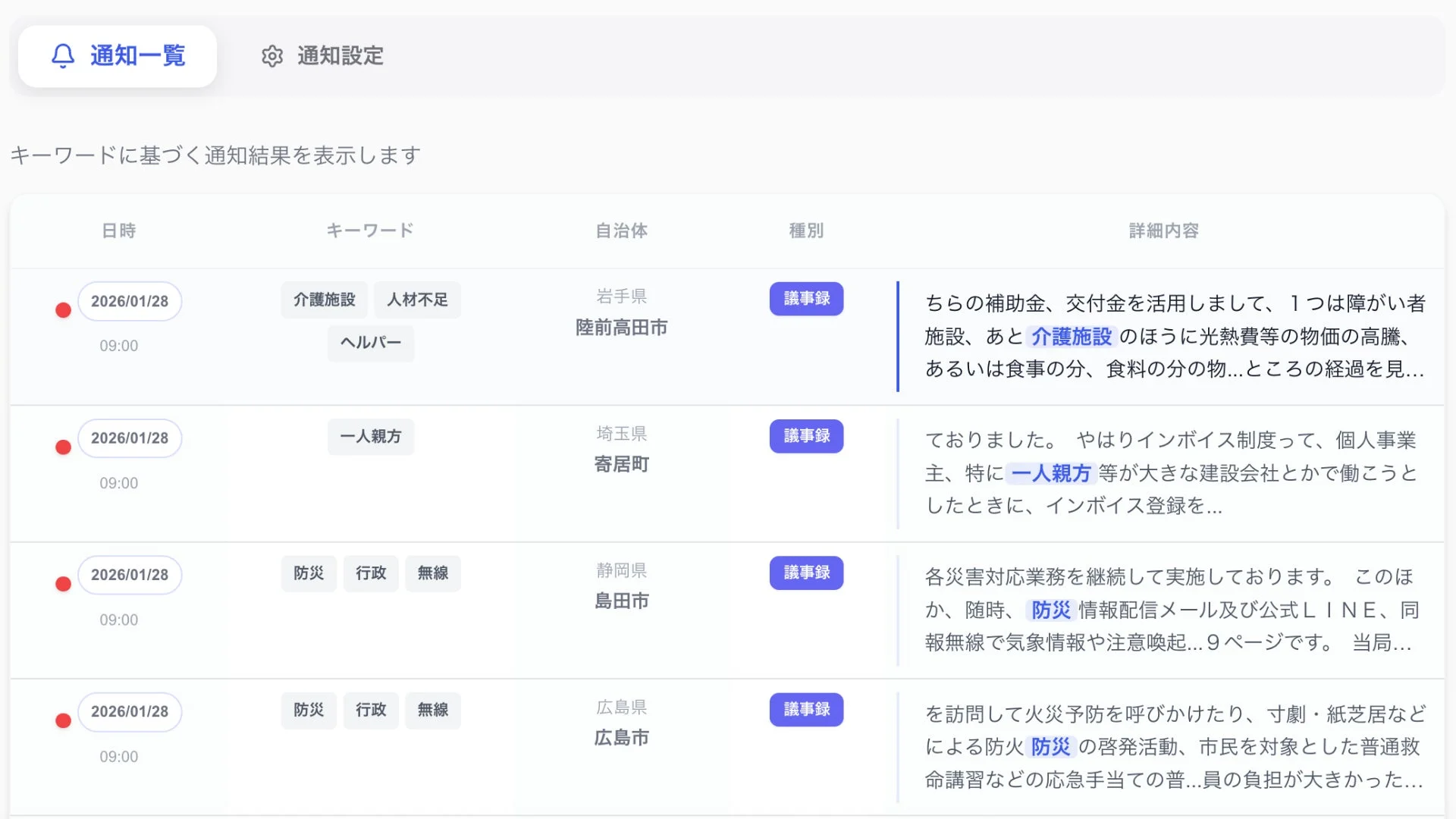
Task: Click the gear icon beside 通知設定
Action: coord(271,56)
